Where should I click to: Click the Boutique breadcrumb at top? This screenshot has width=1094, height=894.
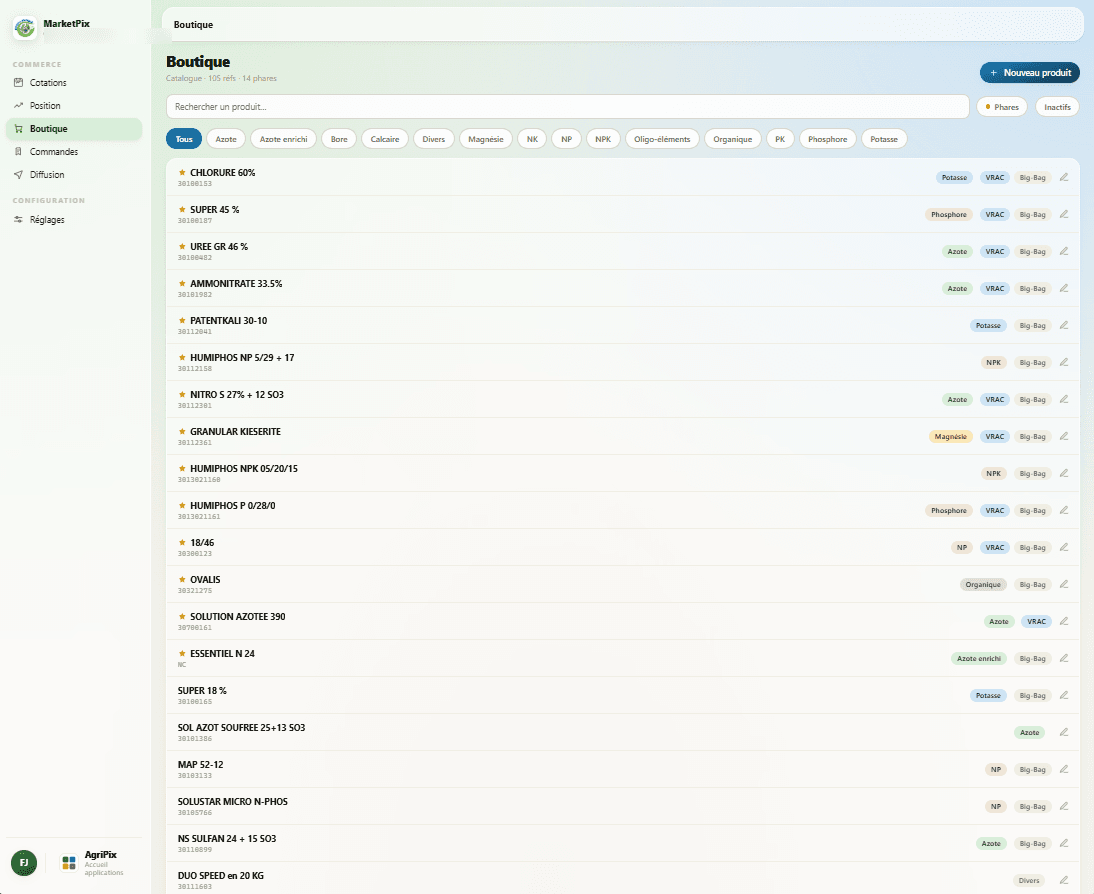point(193,24)
